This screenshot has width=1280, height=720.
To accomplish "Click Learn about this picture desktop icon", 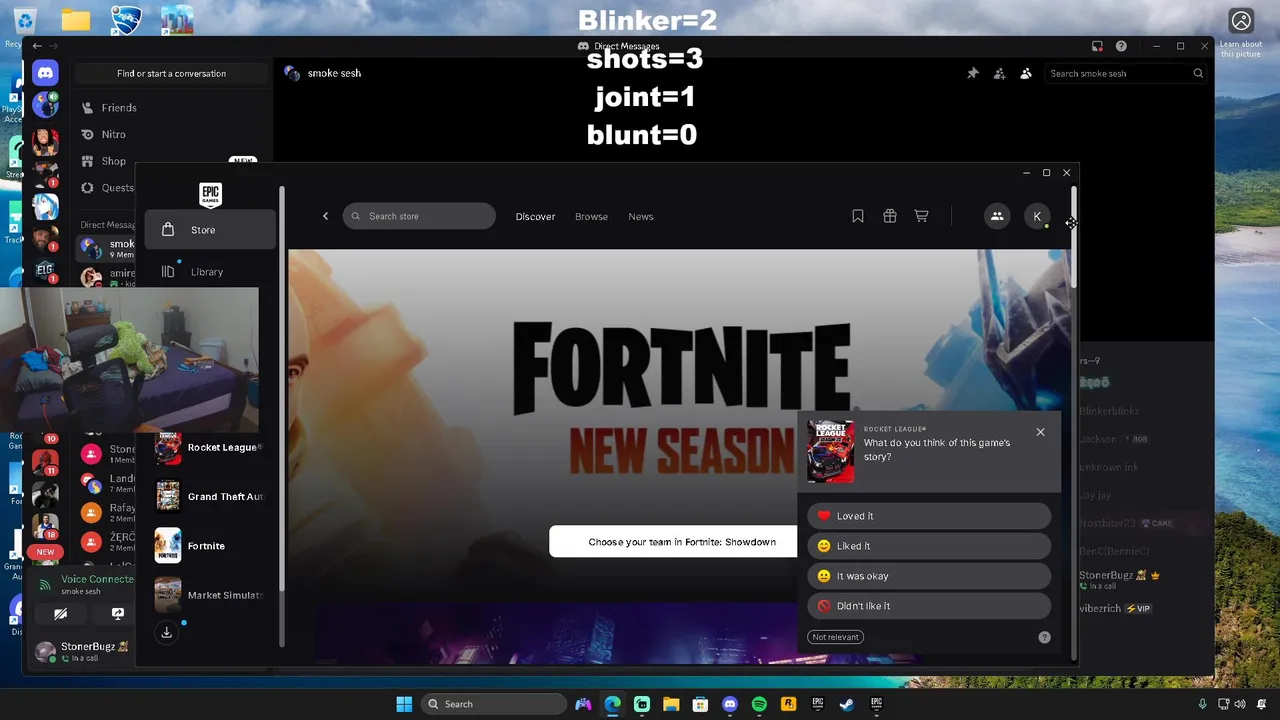I will (1241, 32).
